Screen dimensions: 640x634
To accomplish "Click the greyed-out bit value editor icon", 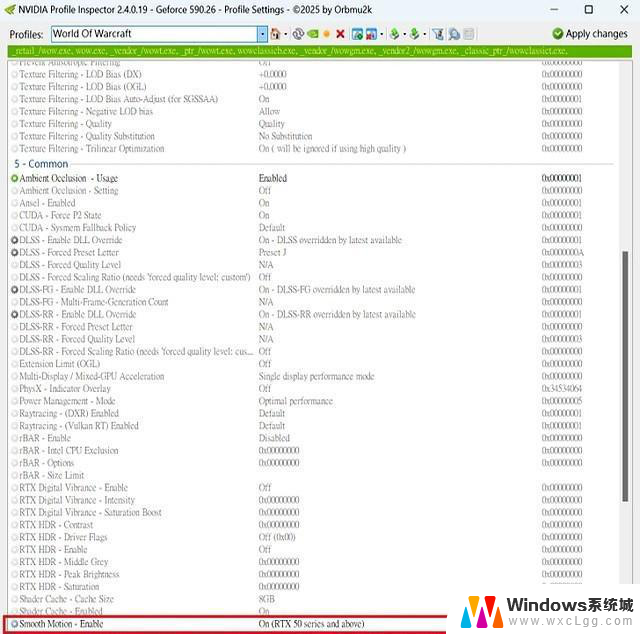I will click(469, 34).
